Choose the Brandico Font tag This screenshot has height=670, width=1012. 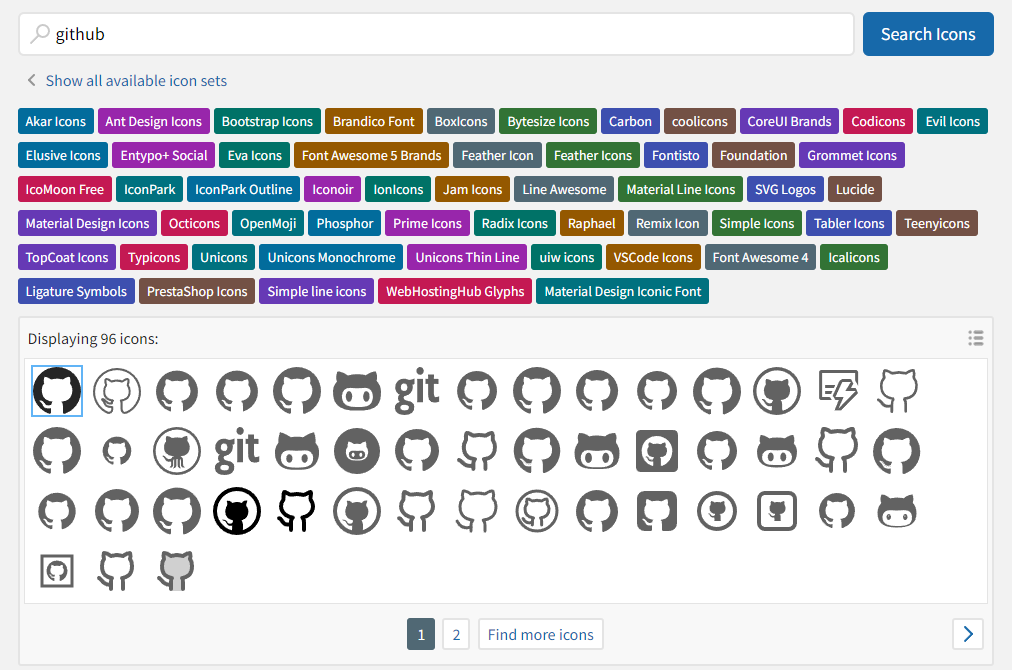click(374, 121)
